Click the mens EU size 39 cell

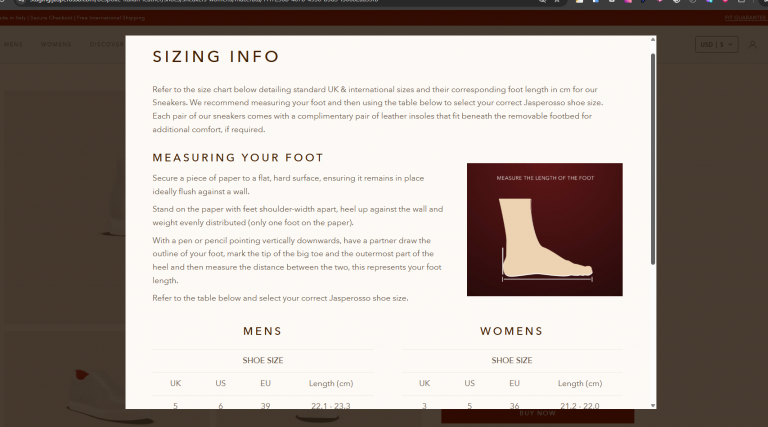tap(265, 405)
